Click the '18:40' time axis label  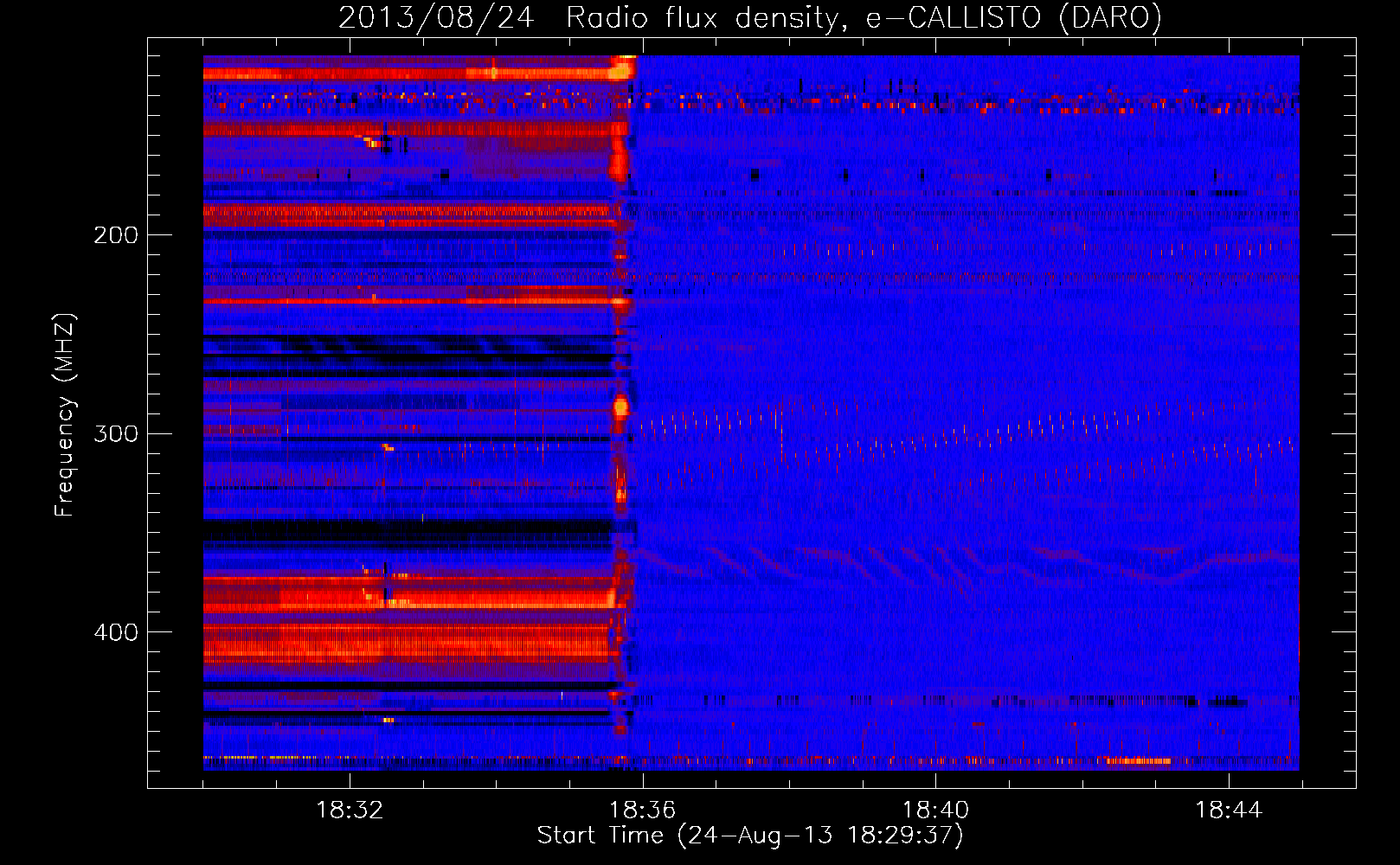click(x=935, y=811)
